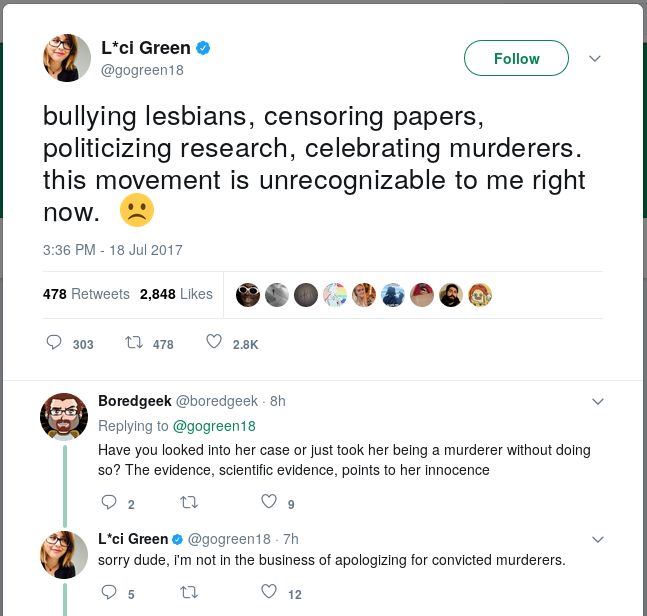Click the reply icon on main tweet
647x616 pixels.
click(x=54, y=342)
